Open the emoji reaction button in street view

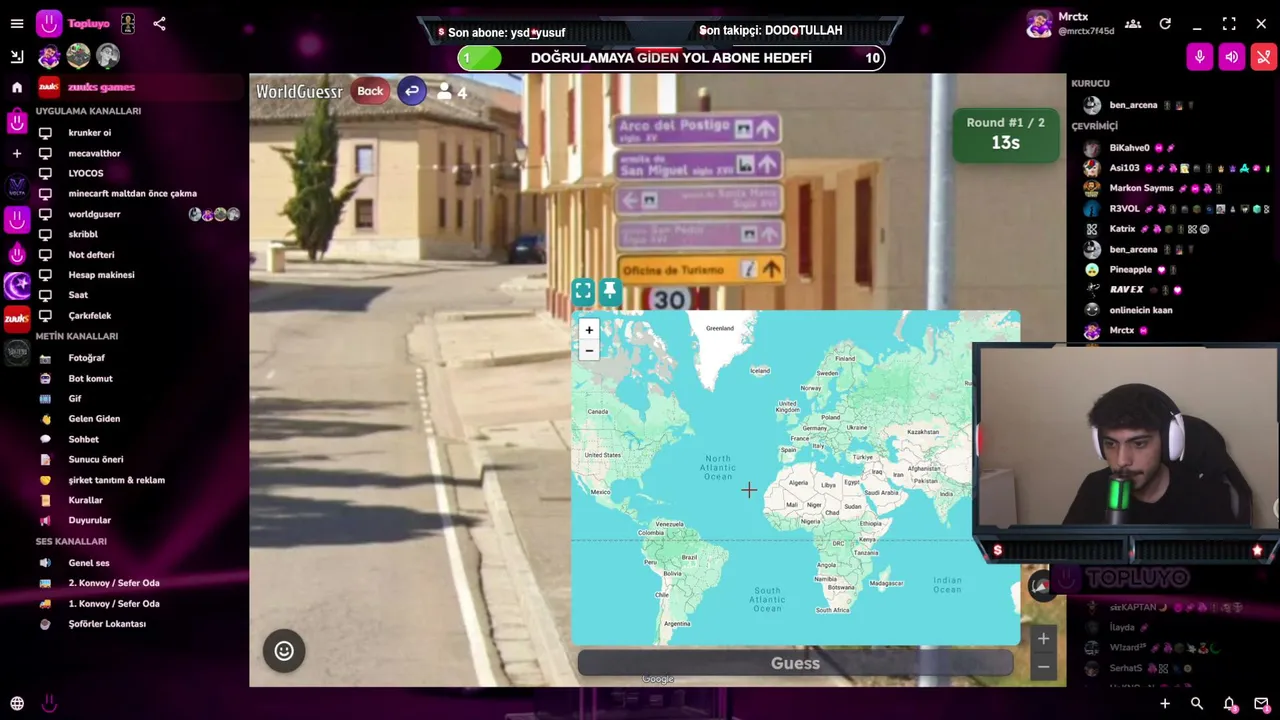[x=284, y=651]
